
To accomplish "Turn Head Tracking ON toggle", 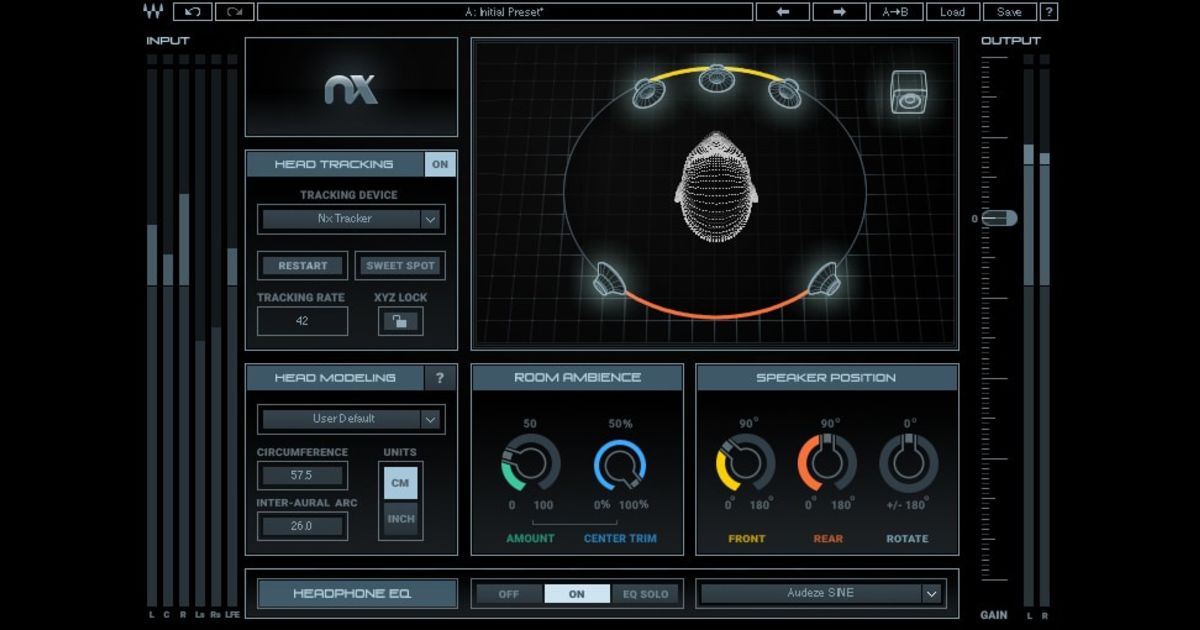I will coord(440,164).
